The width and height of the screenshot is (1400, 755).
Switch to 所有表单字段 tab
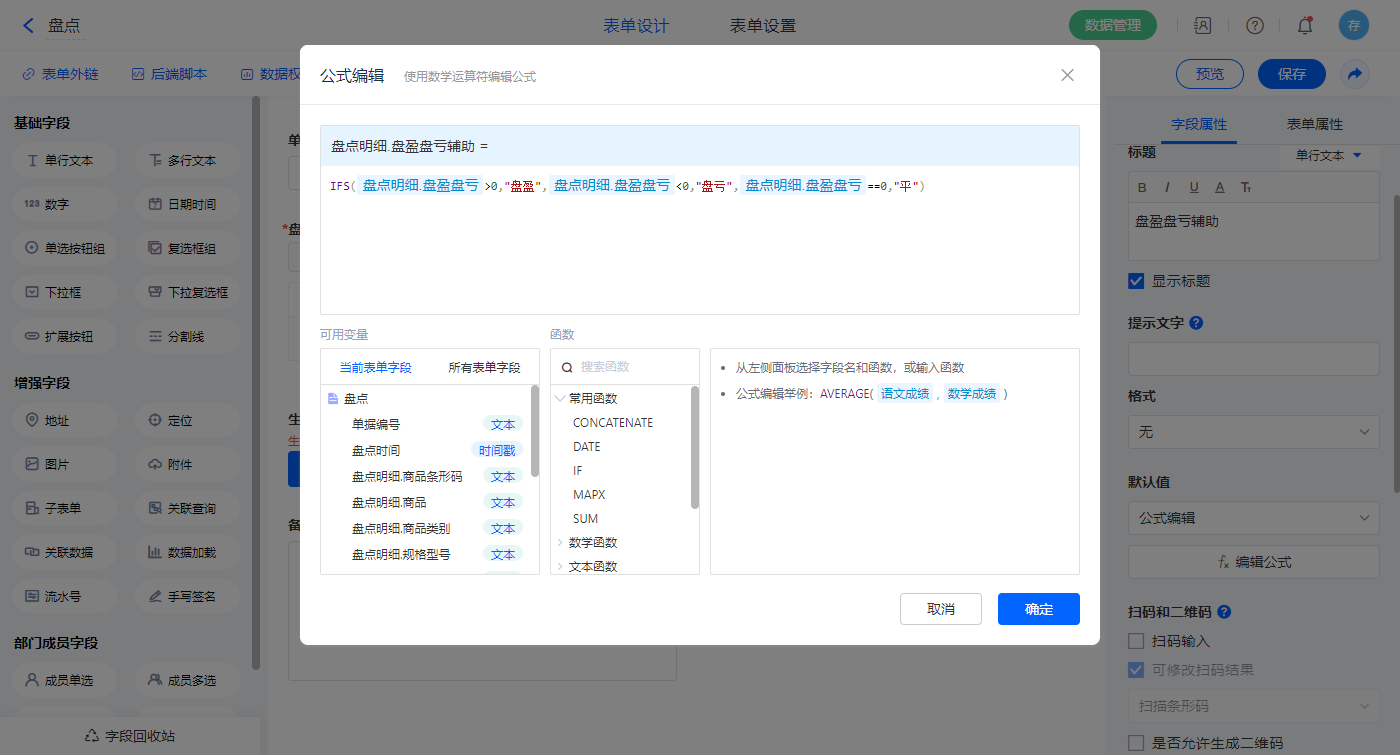(484, 368)
